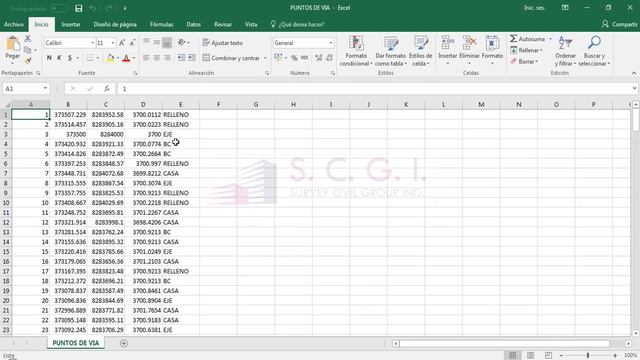Open Estilos de celda gallery
The height and width of the screenshot is (360, 640).
420,51
